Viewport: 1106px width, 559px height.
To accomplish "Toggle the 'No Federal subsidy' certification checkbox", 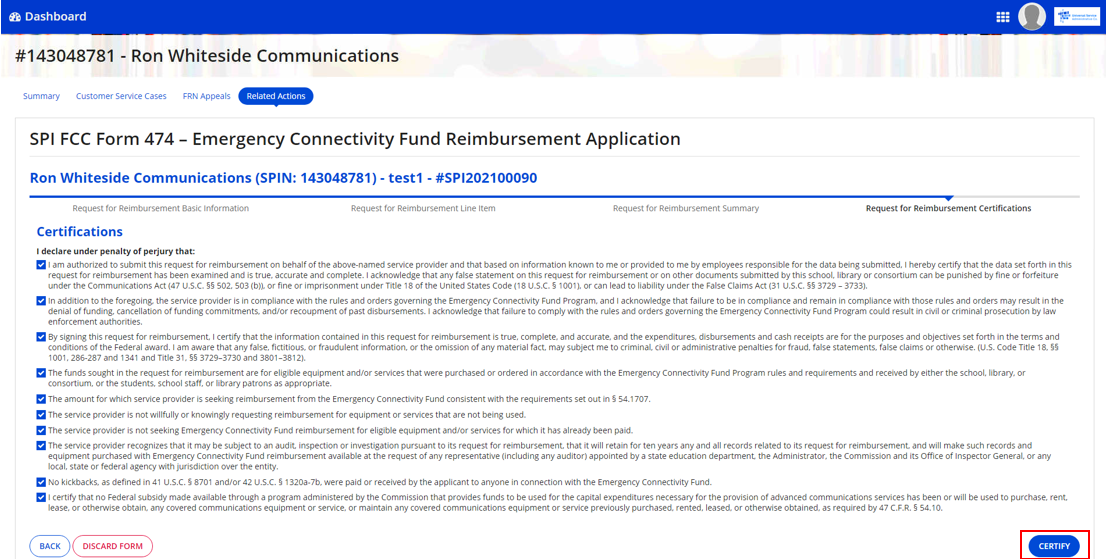I will 41,496.
